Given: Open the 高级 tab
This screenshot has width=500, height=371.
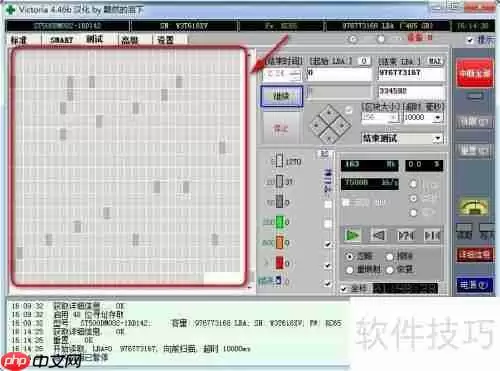Looking at the screenshot, I should pos(130,40).
